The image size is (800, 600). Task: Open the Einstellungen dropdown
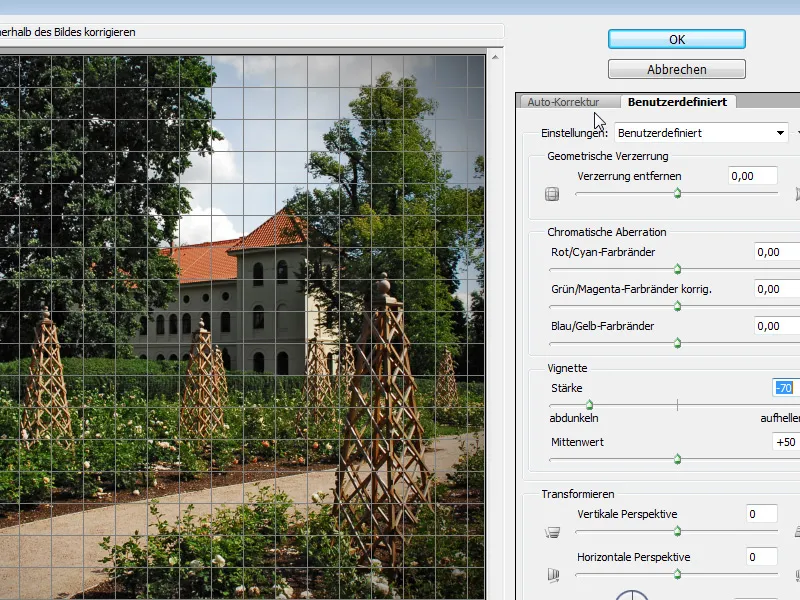point(701,133)
